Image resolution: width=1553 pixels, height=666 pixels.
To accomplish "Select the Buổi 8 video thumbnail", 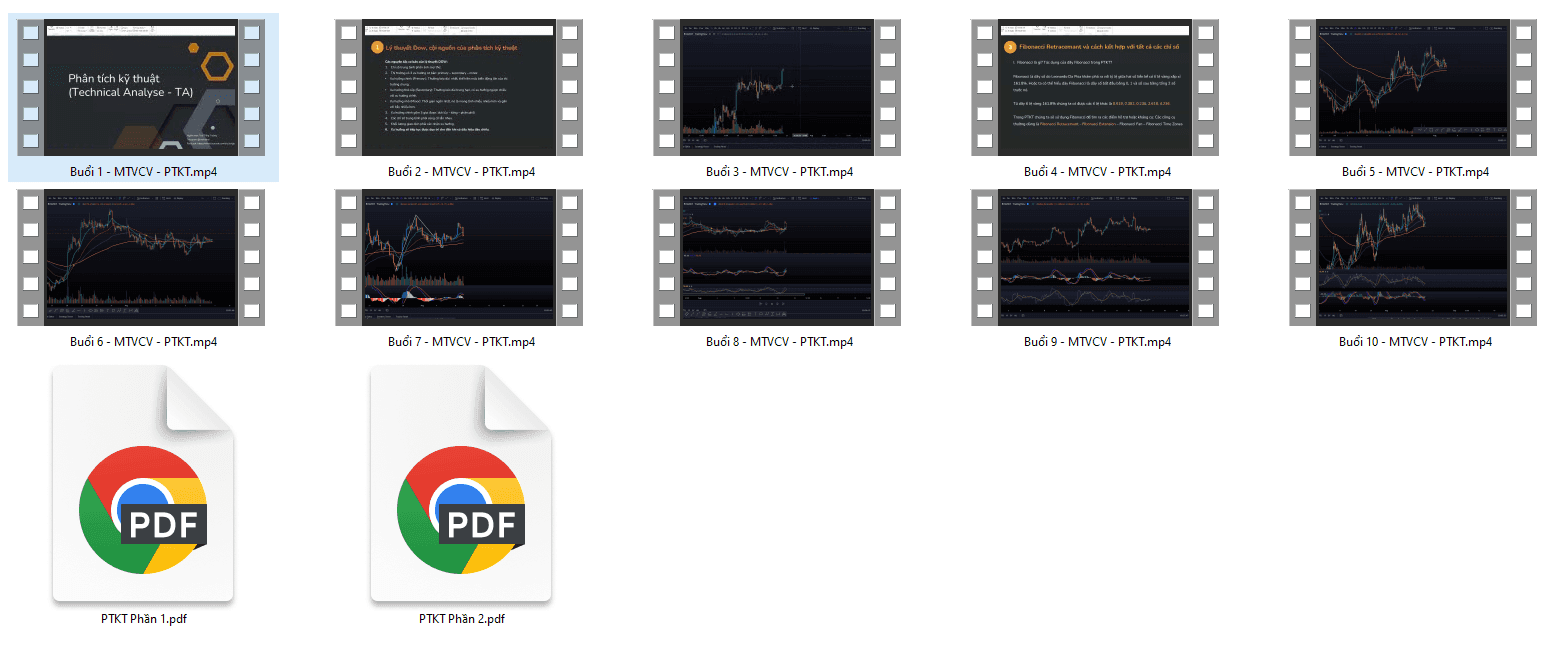I will pyautogui.click(x=778, y=257).
